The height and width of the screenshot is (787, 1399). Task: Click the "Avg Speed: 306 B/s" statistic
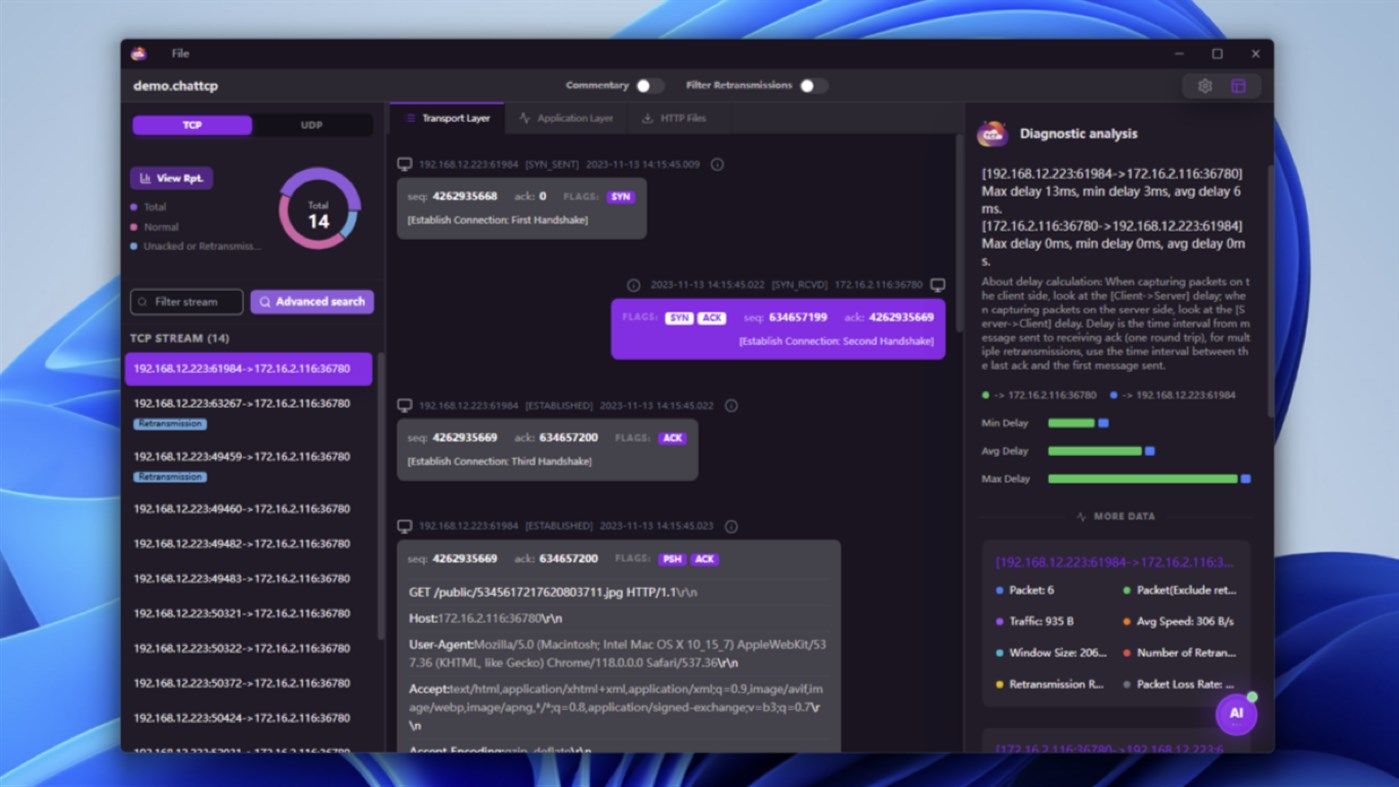point(1178,621)
